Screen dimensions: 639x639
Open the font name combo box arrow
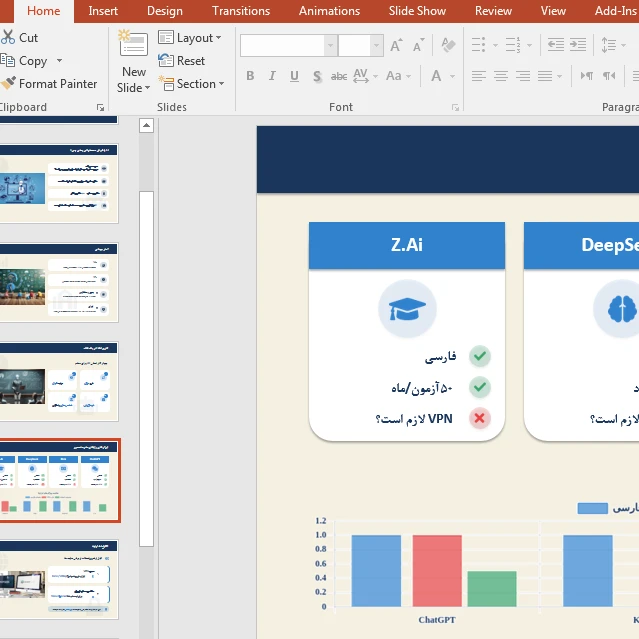point(330,46)
